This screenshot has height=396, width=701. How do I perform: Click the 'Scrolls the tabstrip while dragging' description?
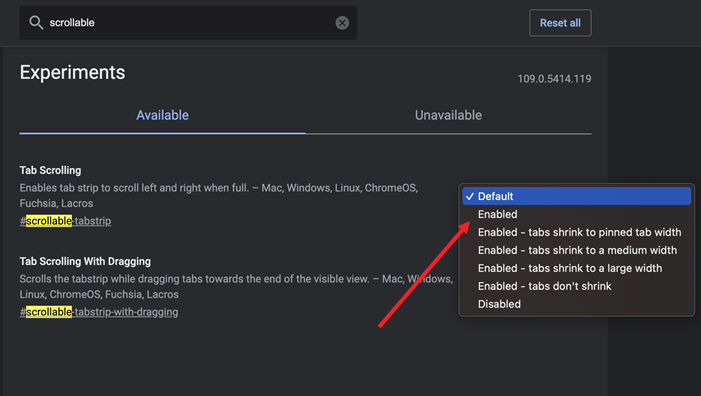tap(236, 286)
